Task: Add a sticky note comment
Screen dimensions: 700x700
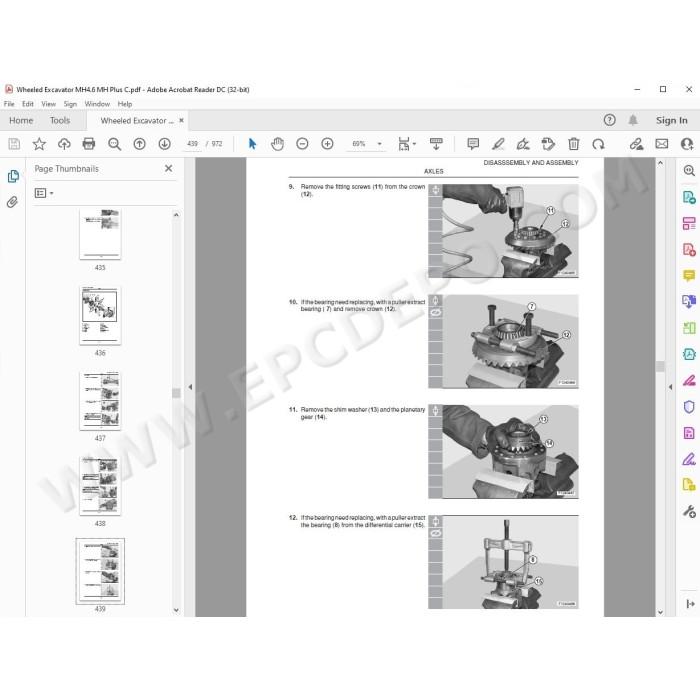Action: click(x=473, y=144)
